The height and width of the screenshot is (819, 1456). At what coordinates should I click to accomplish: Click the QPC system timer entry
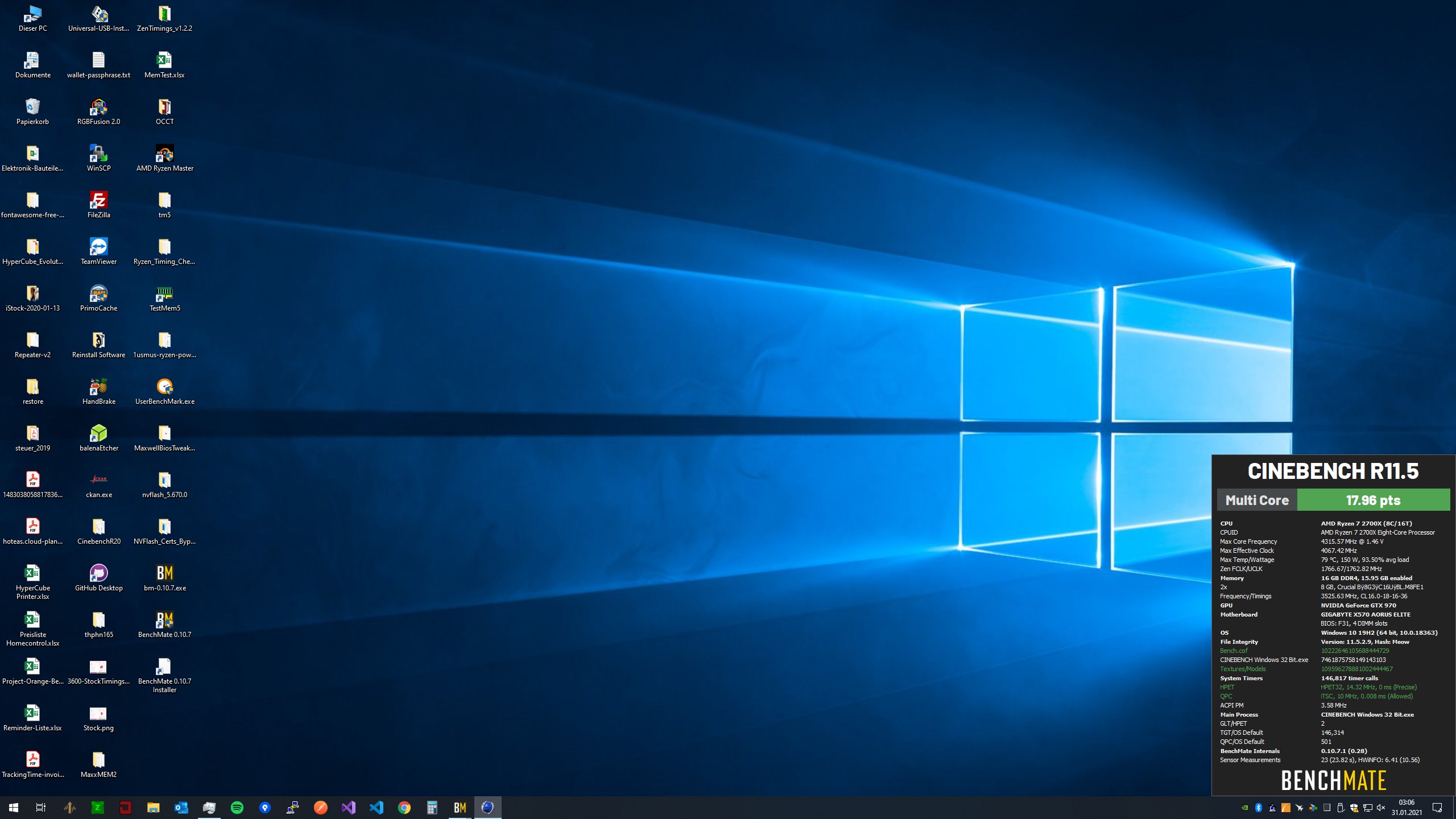point(1226,696)
